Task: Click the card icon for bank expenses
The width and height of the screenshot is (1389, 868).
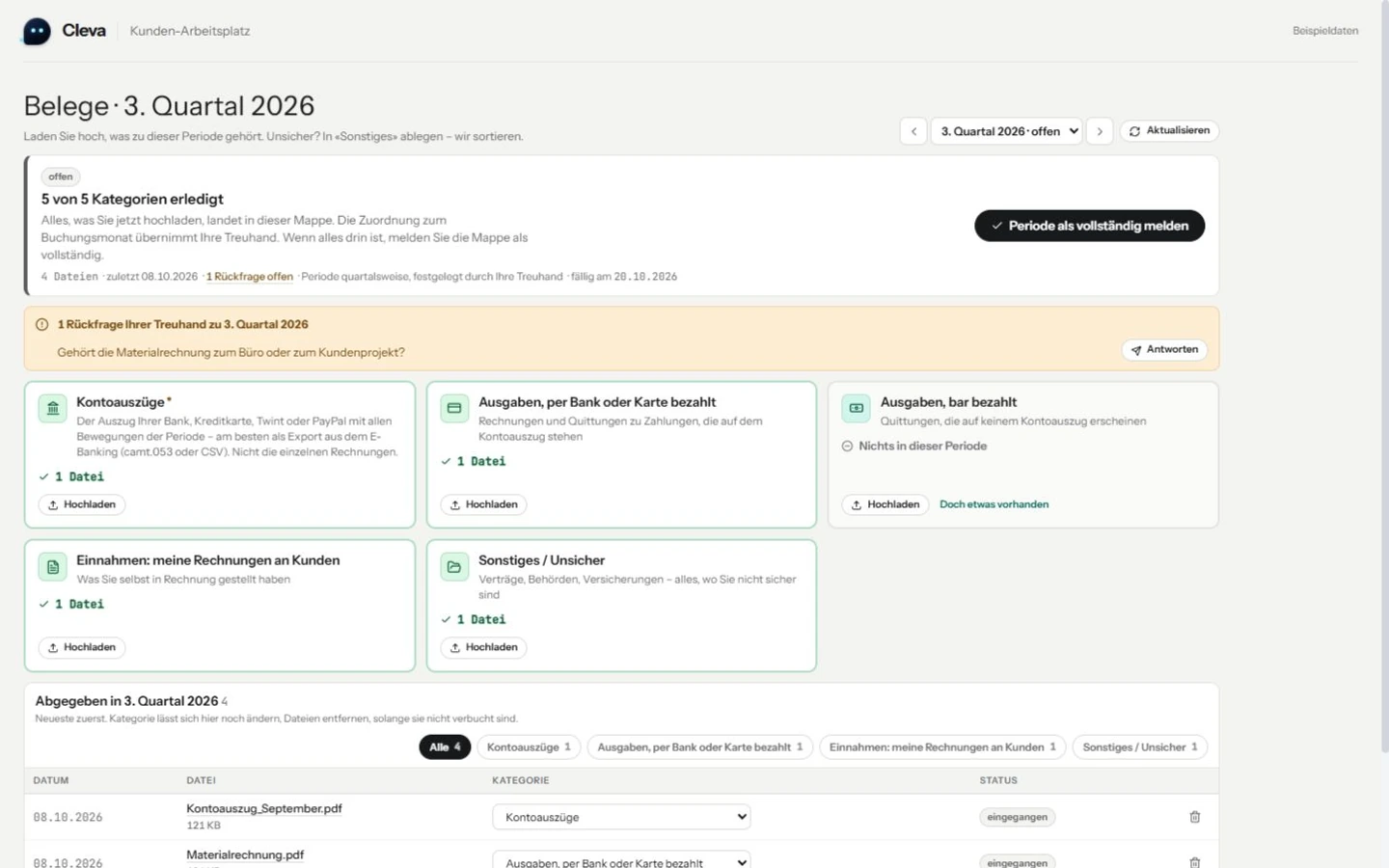Action: tap(454, 408)
